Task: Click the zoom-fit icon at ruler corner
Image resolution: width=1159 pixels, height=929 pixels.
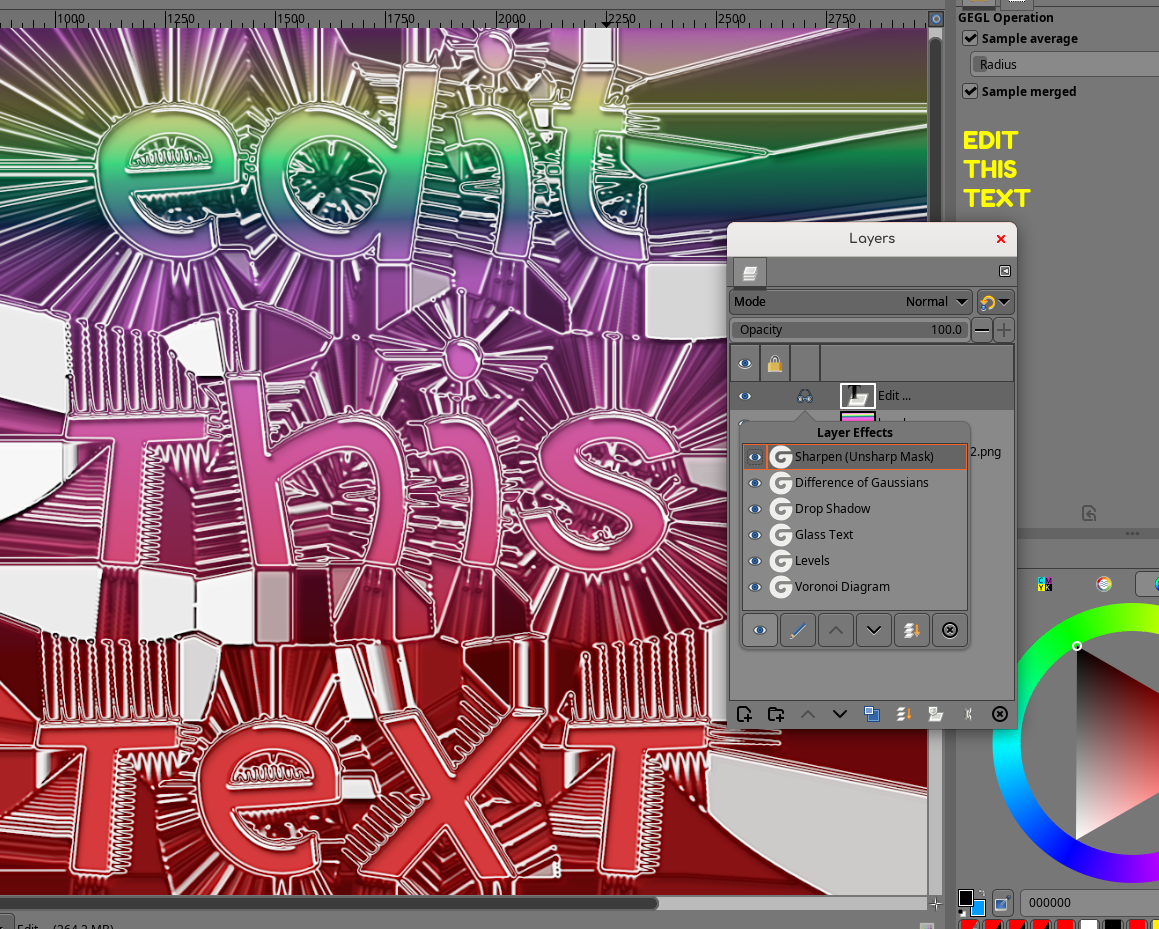Action: pyautogui.click(x=936, y=18)
